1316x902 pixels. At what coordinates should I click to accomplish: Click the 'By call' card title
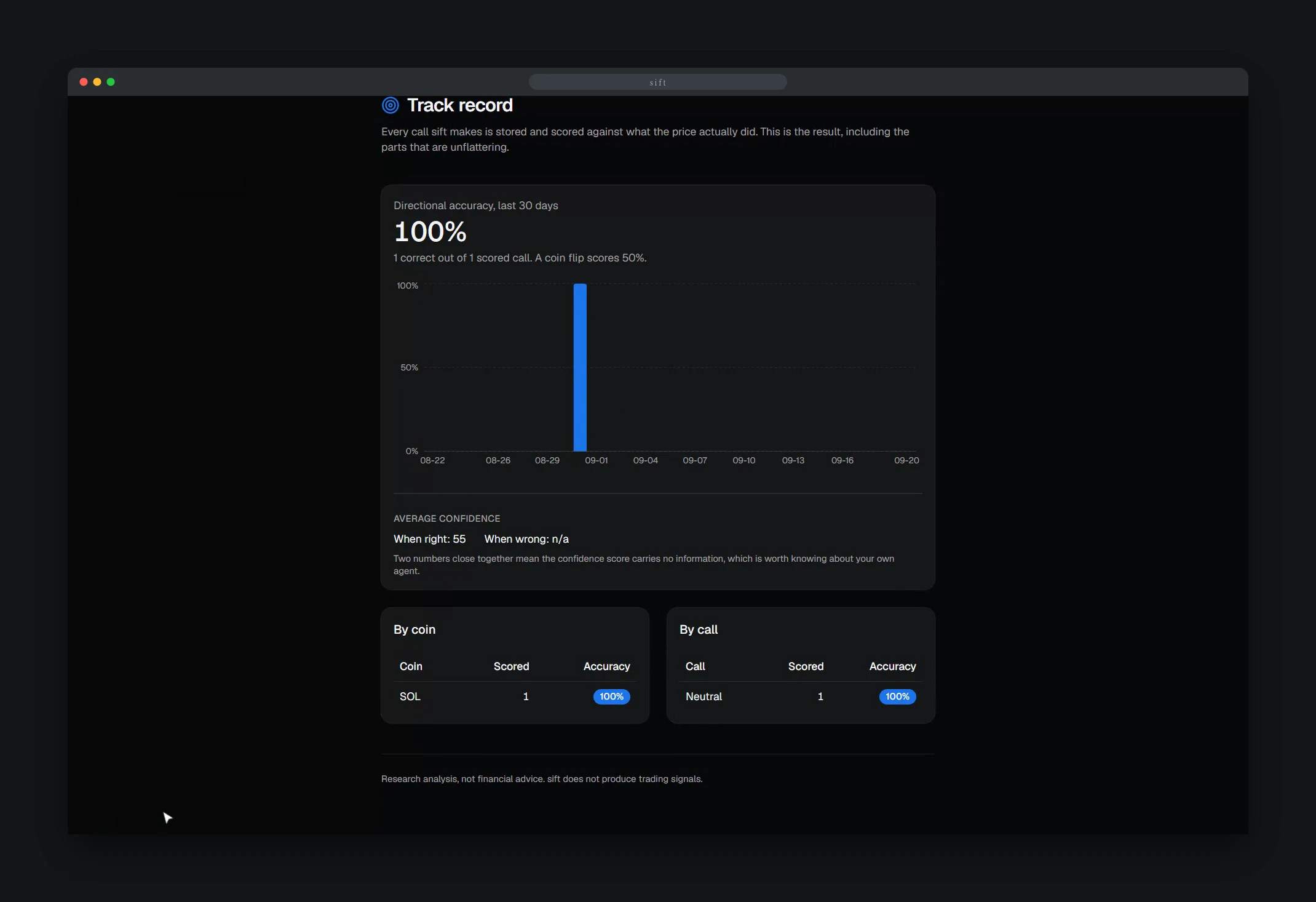tap(699, 629)
